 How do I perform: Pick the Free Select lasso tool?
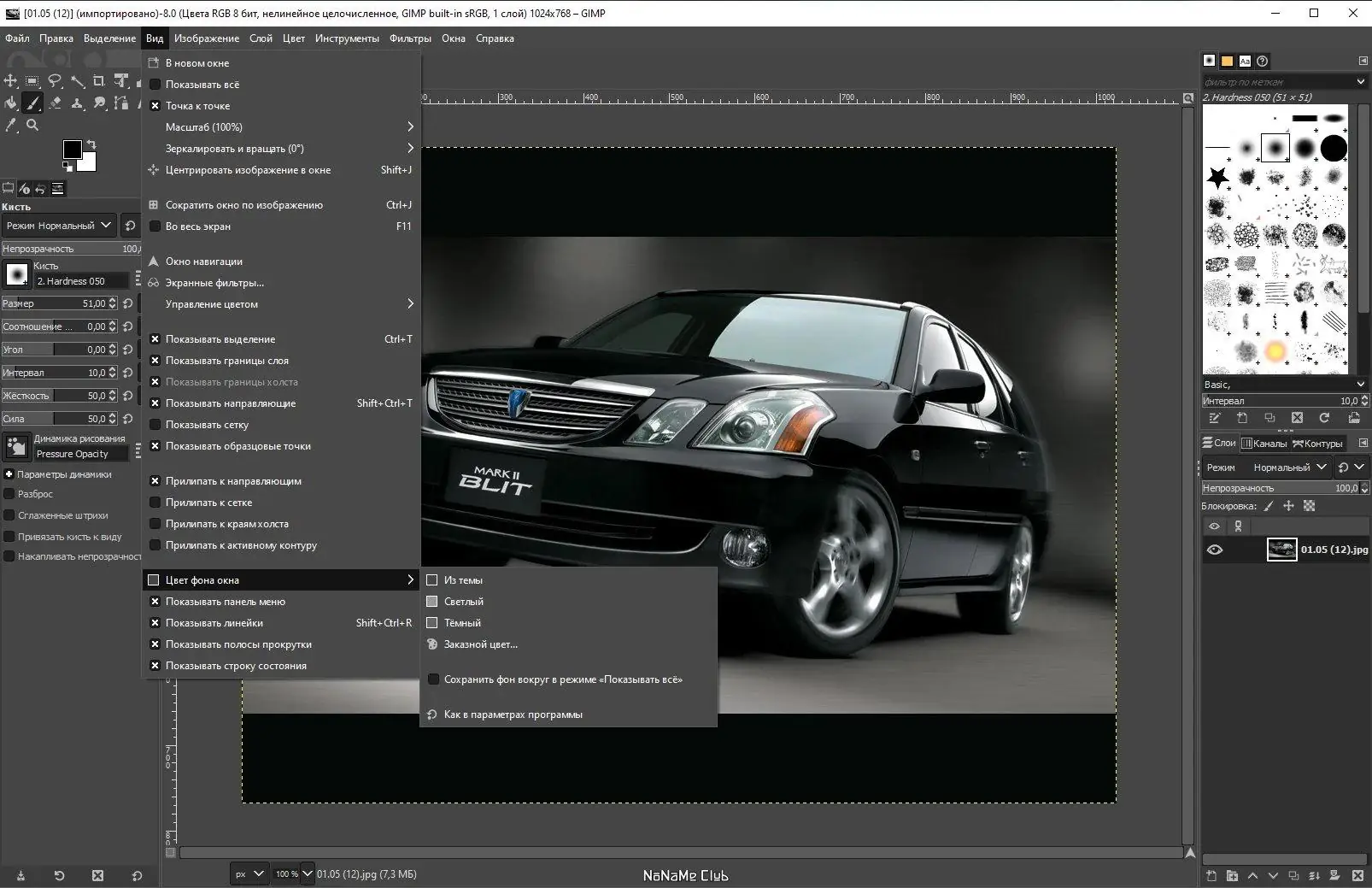coord(55,81)
